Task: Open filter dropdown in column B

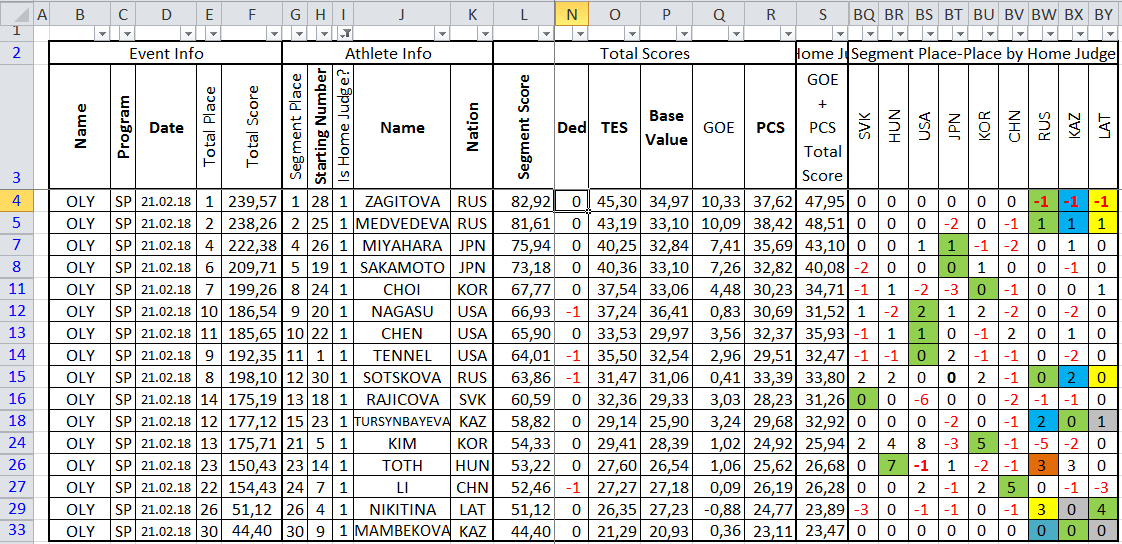Action: 102,34
